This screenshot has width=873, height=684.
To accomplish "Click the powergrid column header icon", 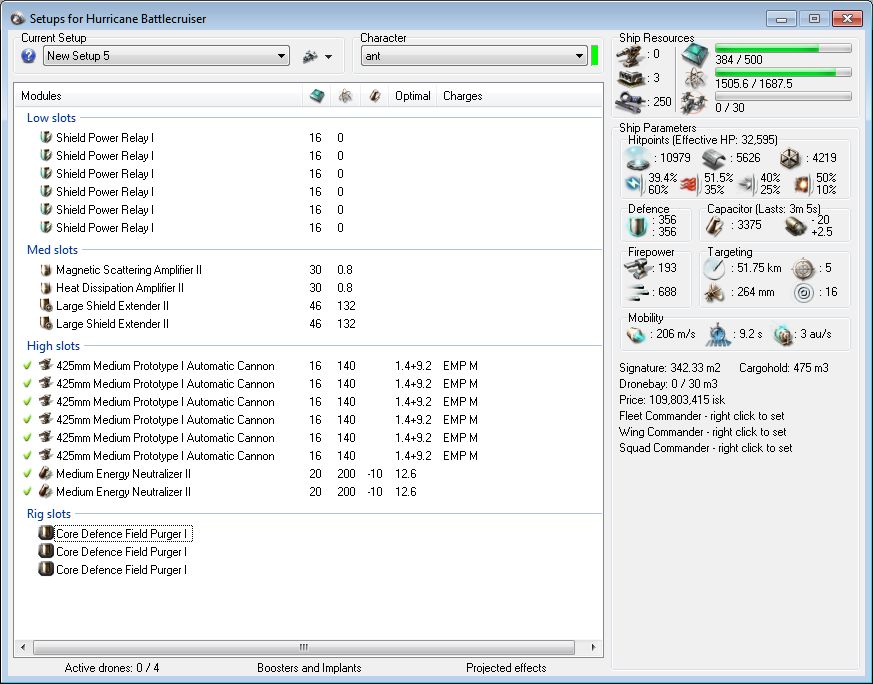I will [x=346, y=96].
